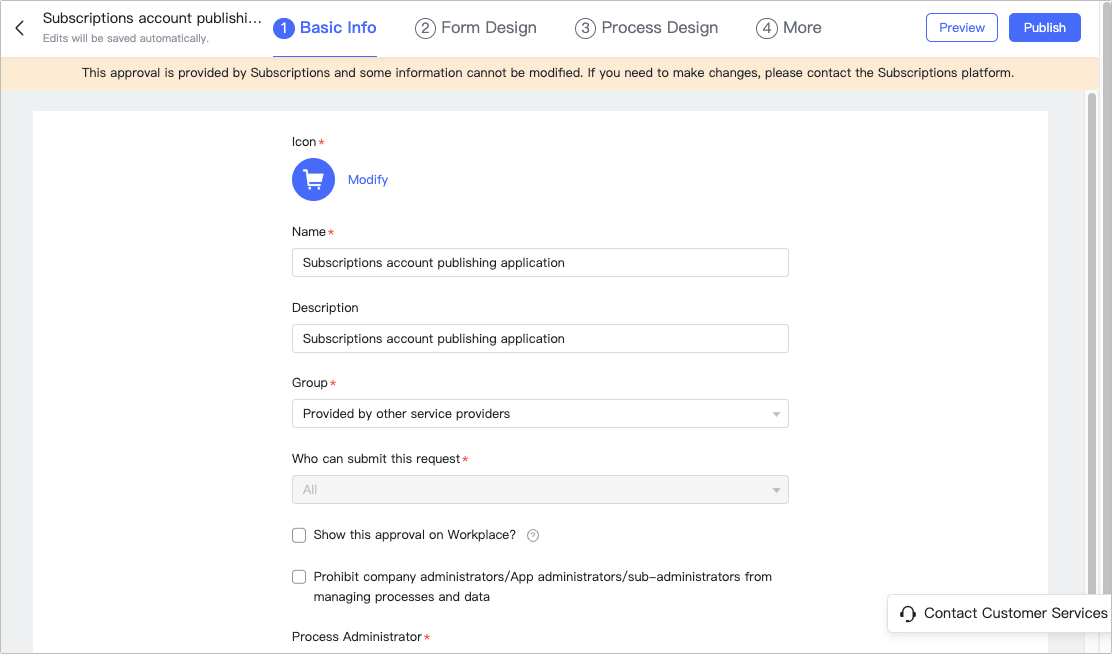This screenshot has height=654, width=1112.
Task: Check the Prohibit administrators from managing option
Action: pyautogui.click(x=299, y=576)
